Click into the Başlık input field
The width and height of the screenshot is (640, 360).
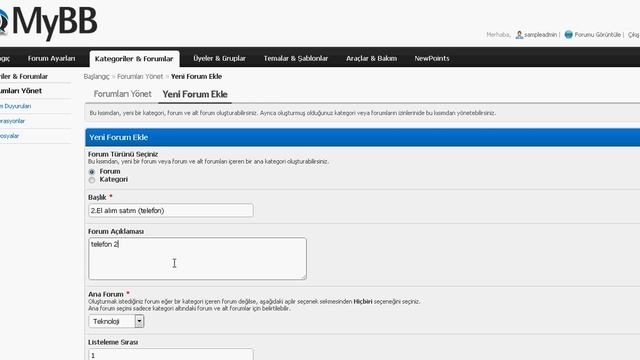171,211
